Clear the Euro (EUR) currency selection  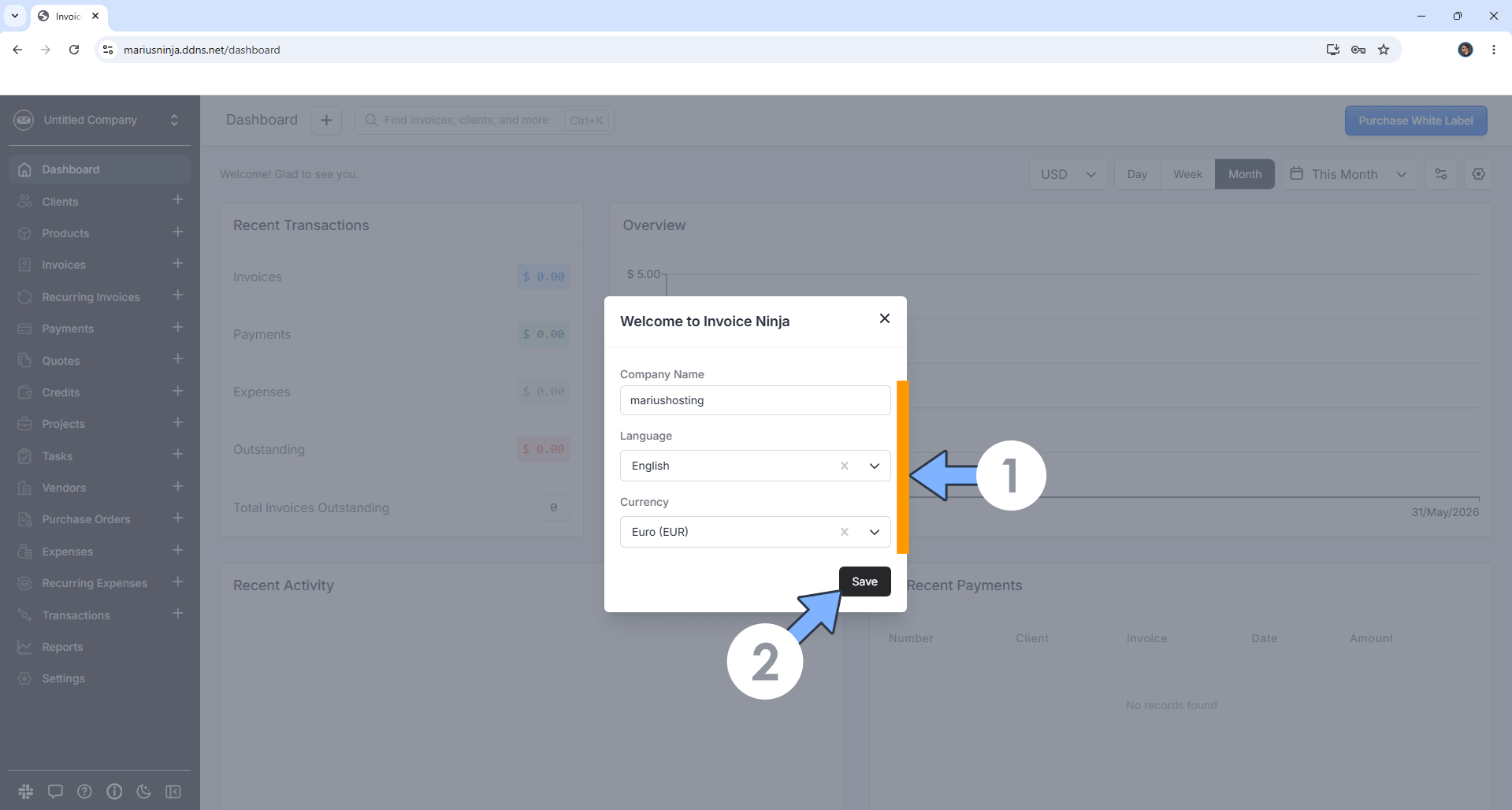[x=844, y=532]
